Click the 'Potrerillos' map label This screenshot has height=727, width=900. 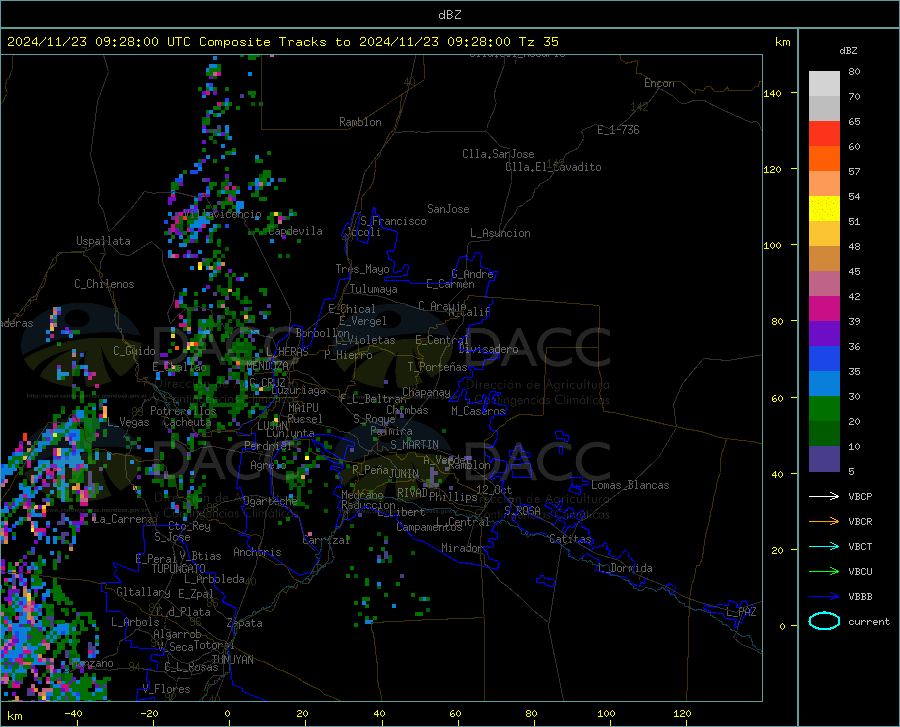(x=183, y=411)
